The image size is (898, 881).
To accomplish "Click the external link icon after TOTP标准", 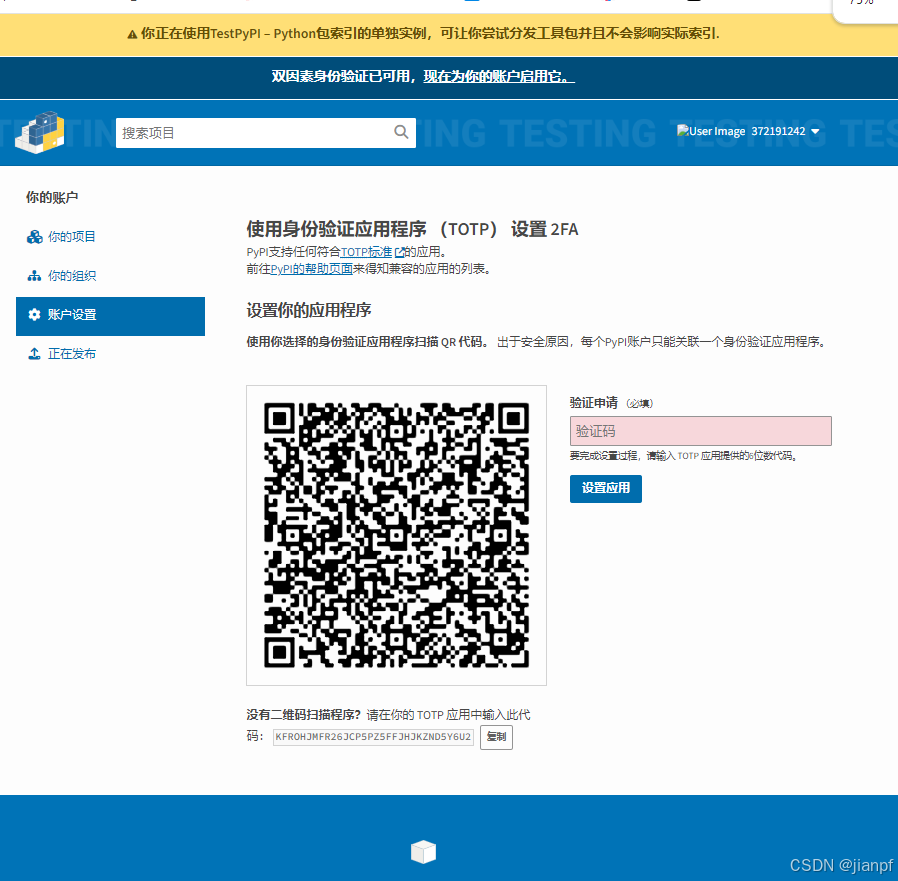I will coord(400,252).
